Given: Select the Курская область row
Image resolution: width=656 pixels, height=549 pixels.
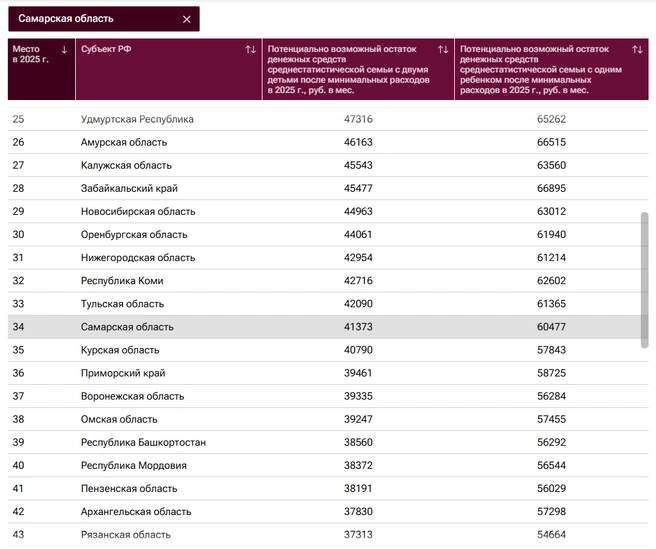Looking at the screenshot, I should tap(328, 350).
